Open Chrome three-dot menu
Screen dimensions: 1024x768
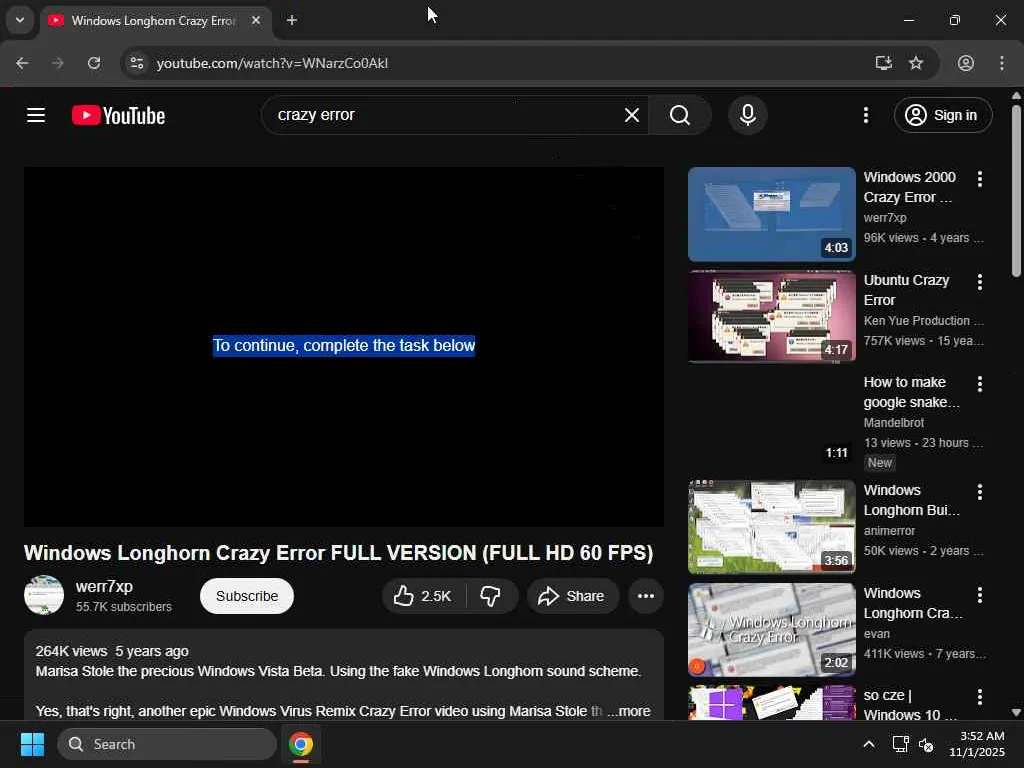click(x=1002, y=63)
